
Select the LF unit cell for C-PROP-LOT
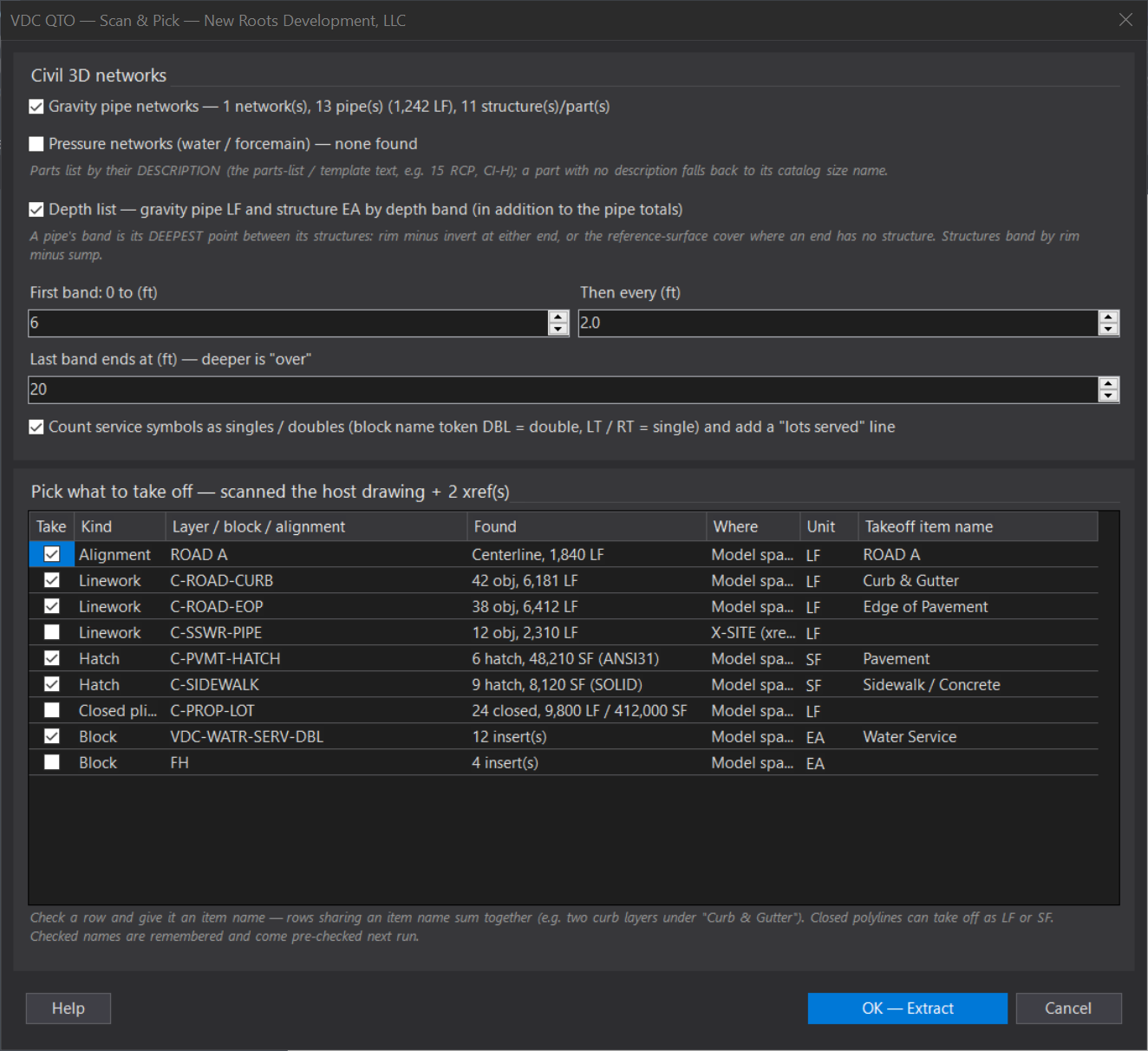(x=829, y=710)
